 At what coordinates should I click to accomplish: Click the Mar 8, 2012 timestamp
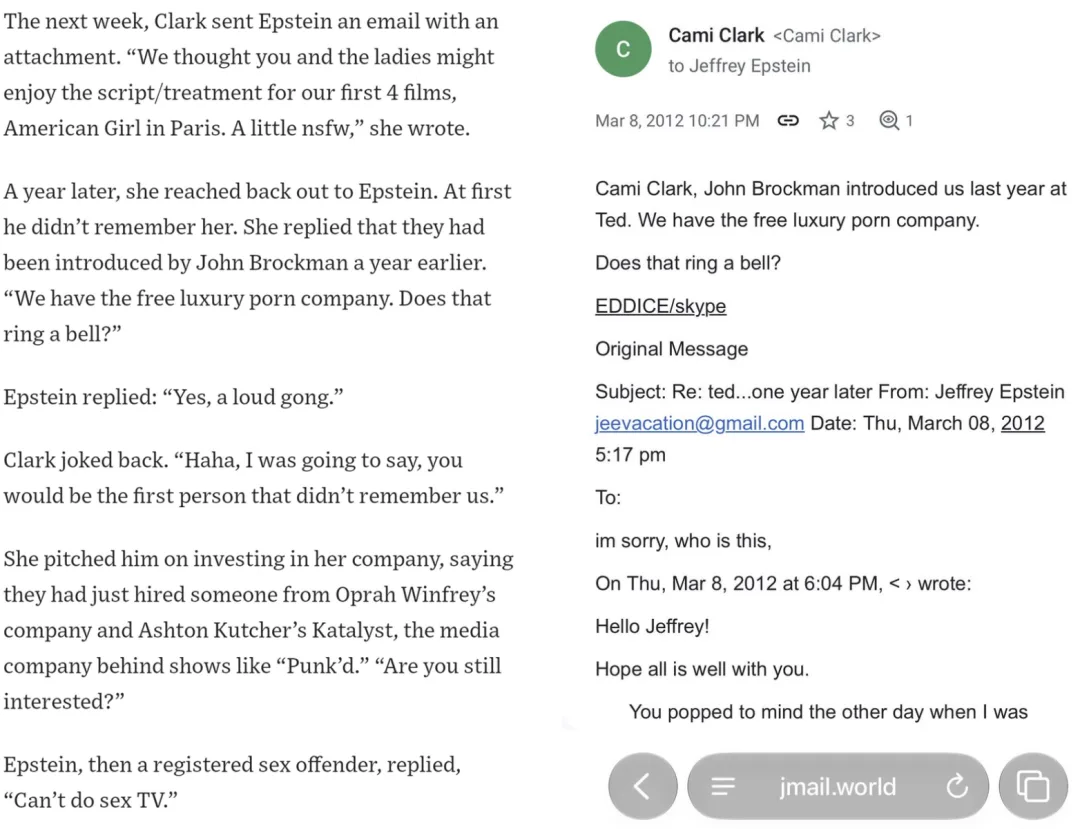[677, 121]
